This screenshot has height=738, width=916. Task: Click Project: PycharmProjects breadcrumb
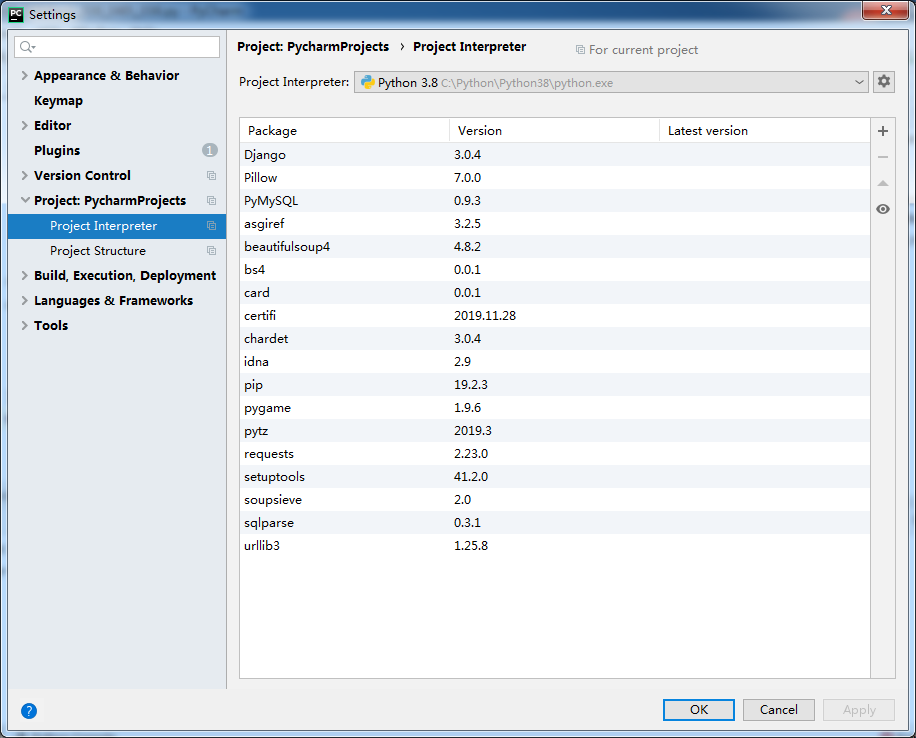(313, 47)
